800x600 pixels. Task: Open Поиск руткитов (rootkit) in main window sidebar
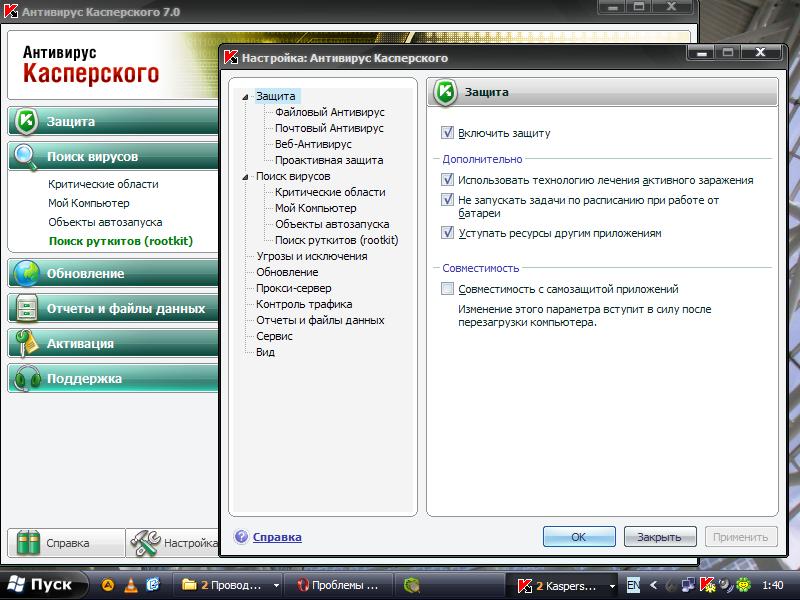pyautogui.click(x=121, y=241)
